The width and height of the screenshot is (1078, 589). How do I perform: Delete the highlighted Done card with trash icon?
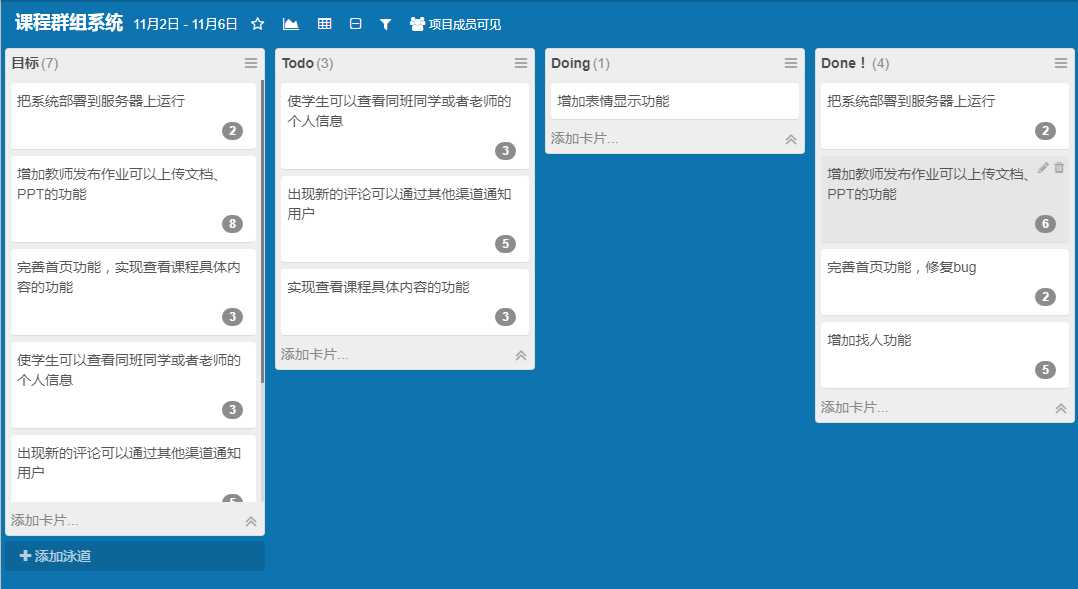tap(1059, 167)
